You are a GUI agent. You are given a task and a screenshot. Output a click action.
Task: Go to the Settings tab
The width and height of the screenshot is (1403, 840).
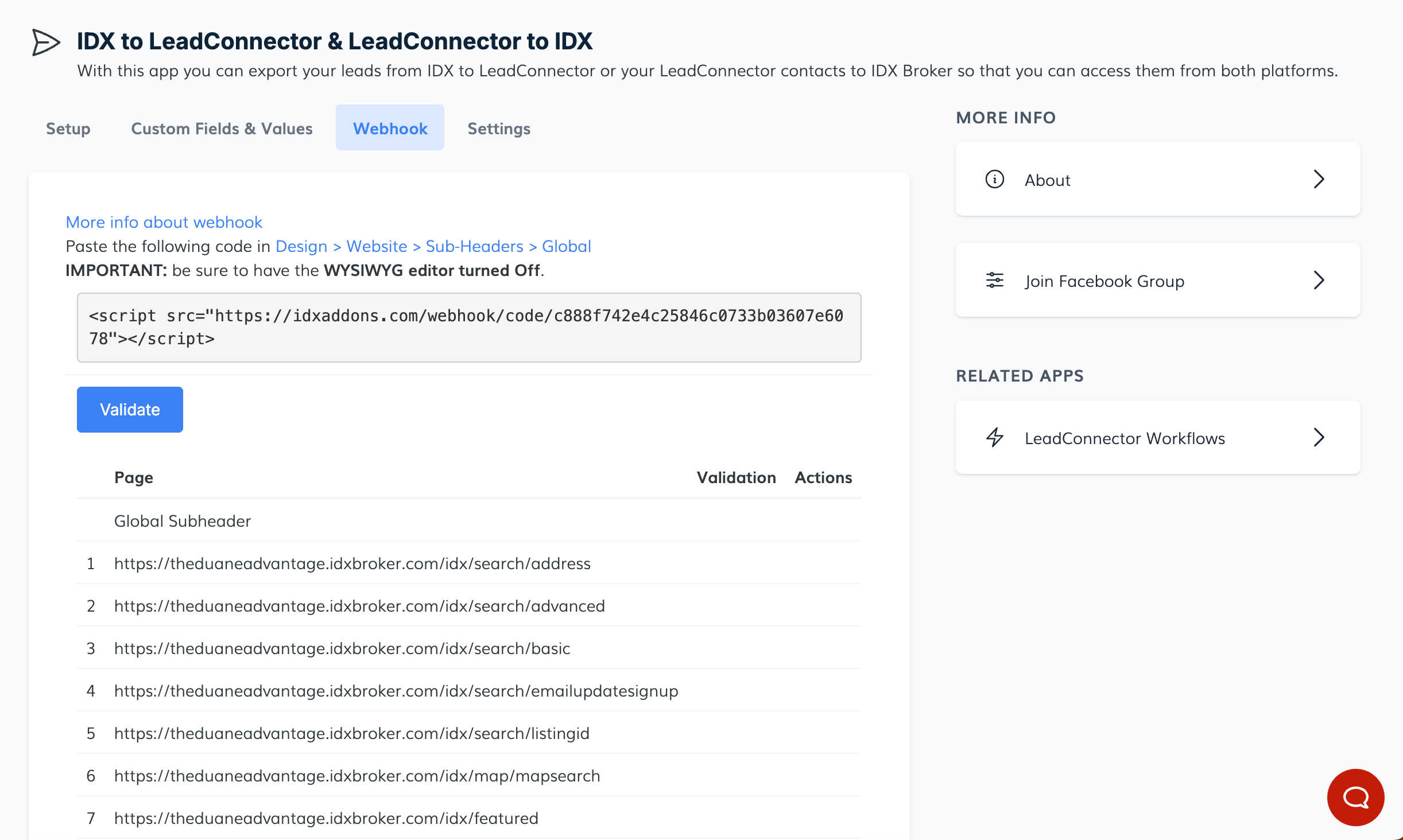[498, 129]
